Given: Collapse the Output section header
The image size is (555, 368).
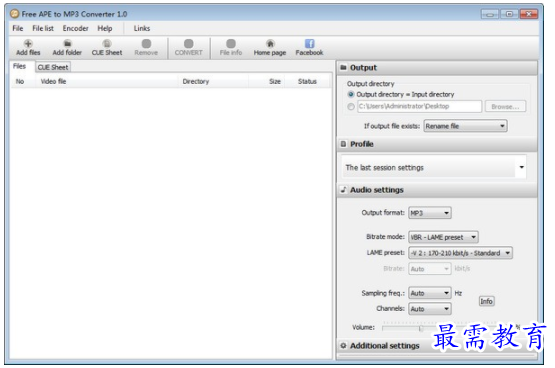Looking at the screenshot, I should [437, 67].
